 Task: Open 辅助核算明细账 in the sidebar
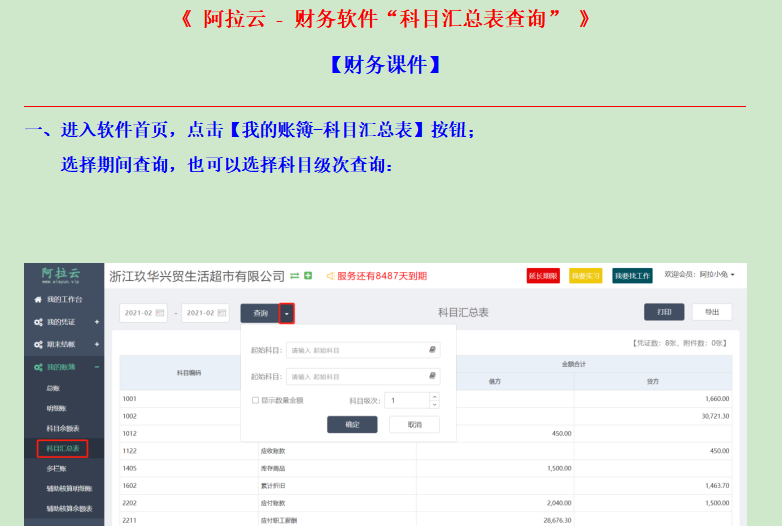pyautogui.click(x=69, y=489)
